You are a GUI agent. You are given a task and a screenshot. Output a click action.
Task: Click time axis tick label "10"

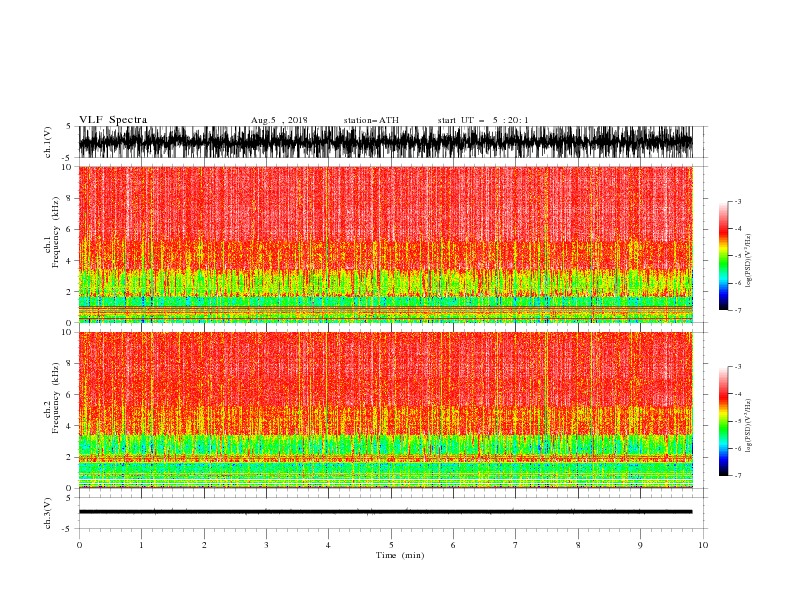[x=703, y=545]
